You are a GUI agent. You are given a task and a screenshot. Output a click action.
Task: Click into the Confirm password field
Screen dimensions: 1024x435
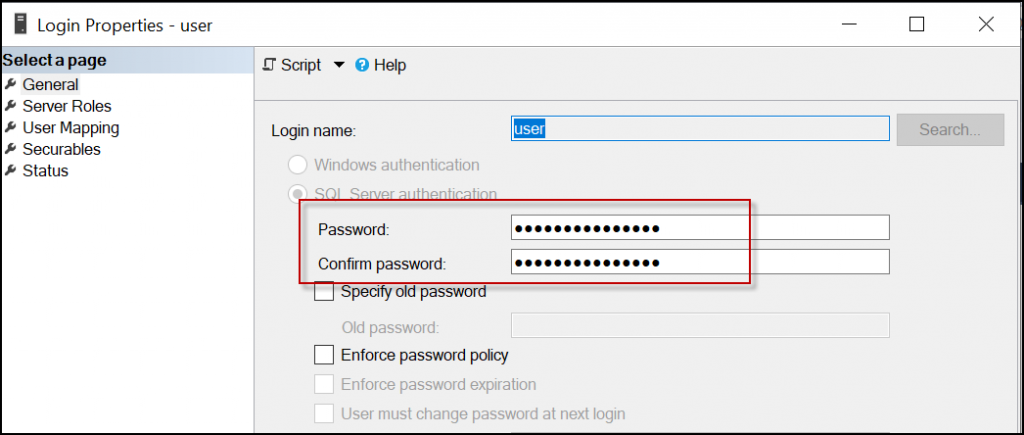[x=700, y=262]
